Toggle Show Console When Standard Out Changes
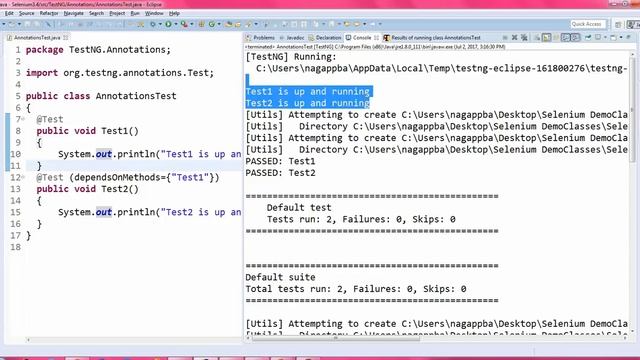Image resolution: width=640 pixels, height=360 pixels. pos(565,38)
